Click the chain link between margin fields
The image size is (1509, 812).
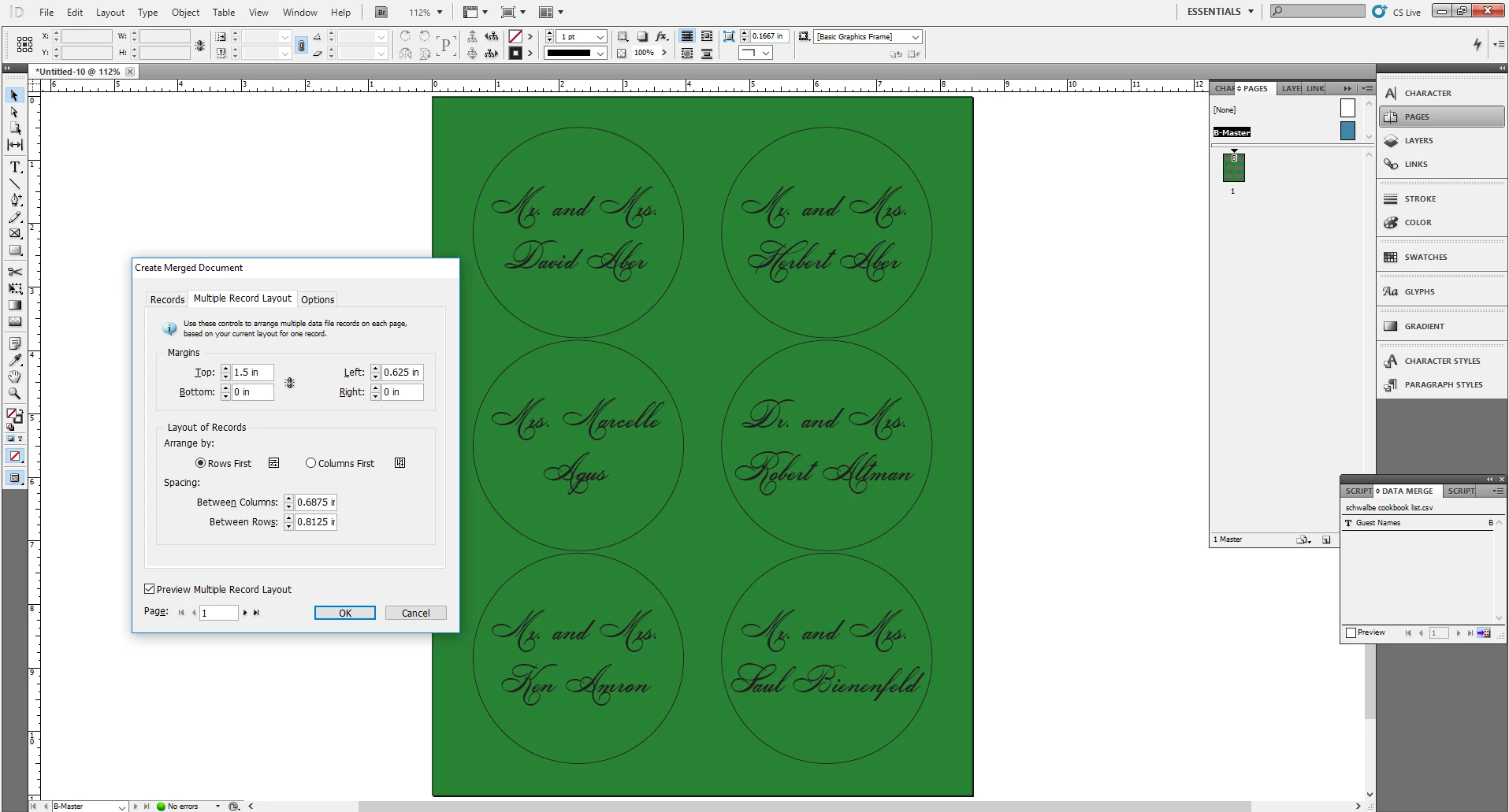click(x=289, y=383)
